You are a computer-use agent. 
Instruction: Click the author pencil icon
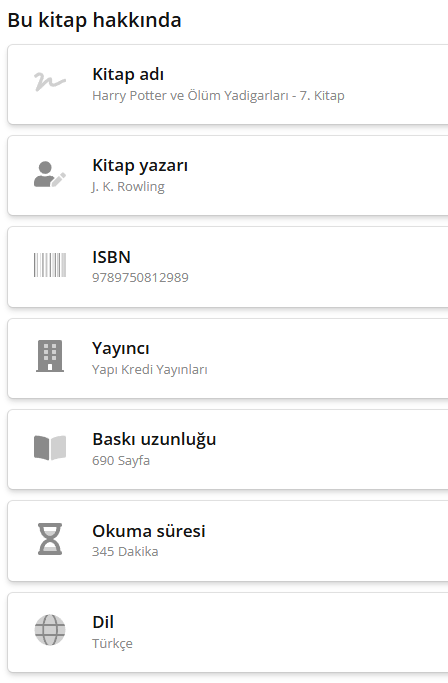coord(50,174)
